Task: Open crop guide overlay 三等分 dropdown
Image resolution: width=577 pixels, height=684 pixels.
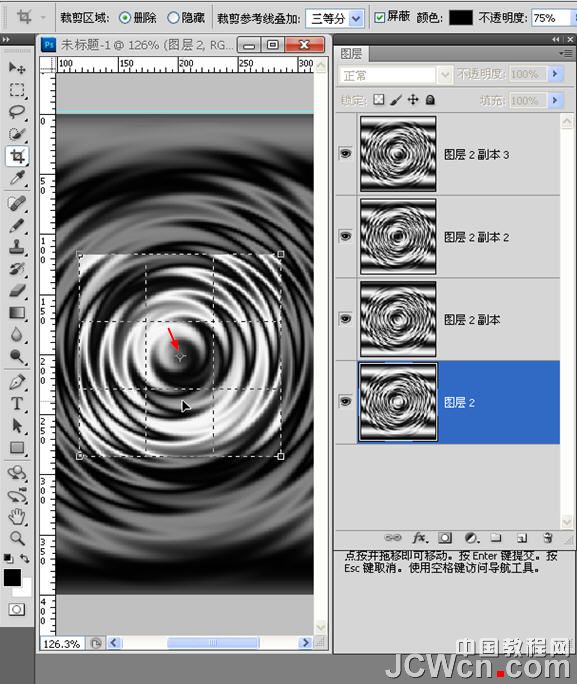Action: (x=356, y=18)
